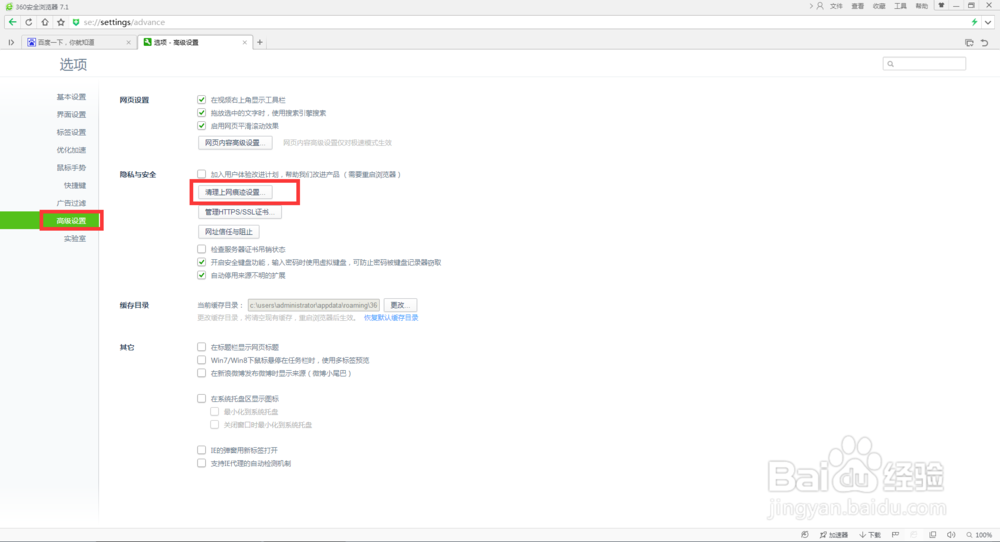
Task: Click the 网址信任与阻止 button
Action: tap(229, 231)
